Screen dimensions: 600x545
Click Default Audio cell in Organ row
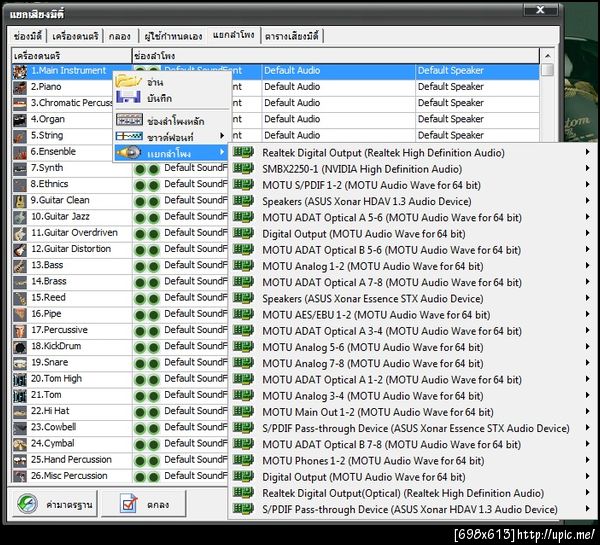(339, 119)
